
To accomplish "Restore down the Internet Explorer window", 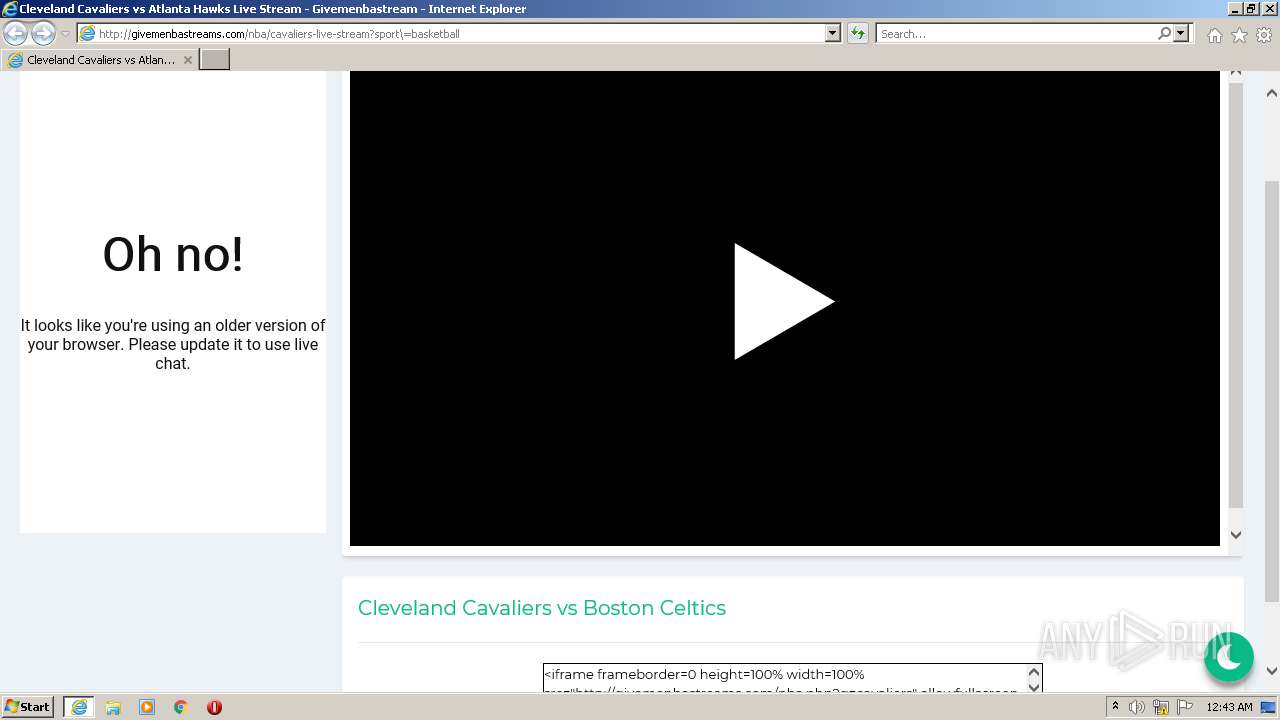I will click(1251, 9).
